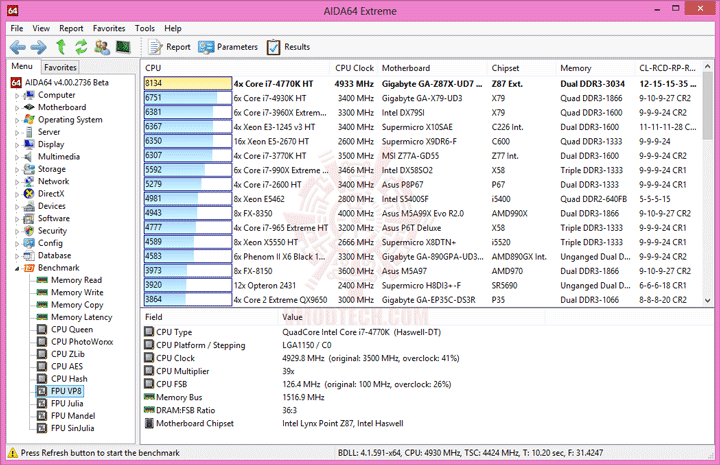Expand the Display tree node

point(17,145)
